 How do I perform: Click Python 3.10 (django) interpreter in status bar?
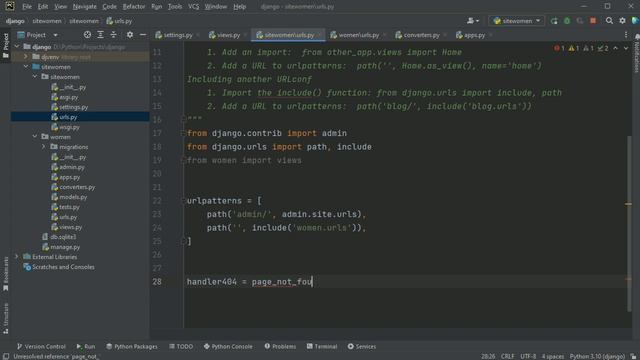click(x=597, y=356)
